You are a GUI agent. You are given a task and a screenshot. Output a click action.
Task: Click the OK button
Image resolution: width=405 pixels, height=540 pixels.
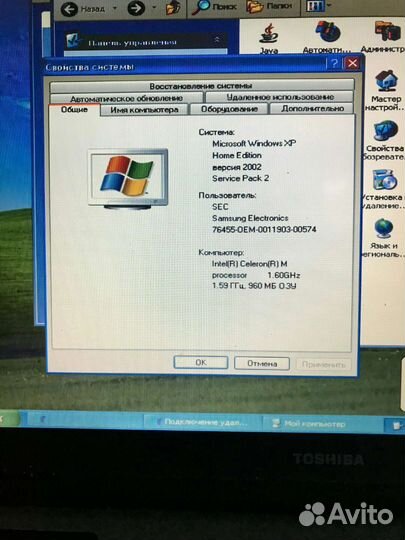[201, 362]
